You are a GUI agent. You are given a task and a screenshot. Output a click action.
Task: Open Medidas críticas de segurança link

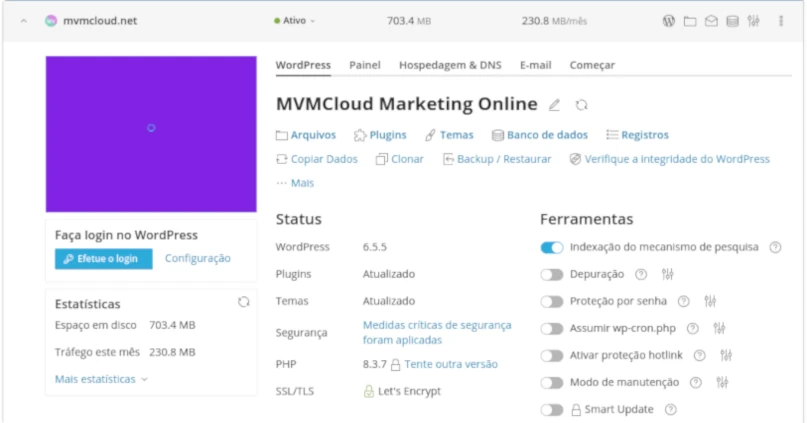(437, 332)
